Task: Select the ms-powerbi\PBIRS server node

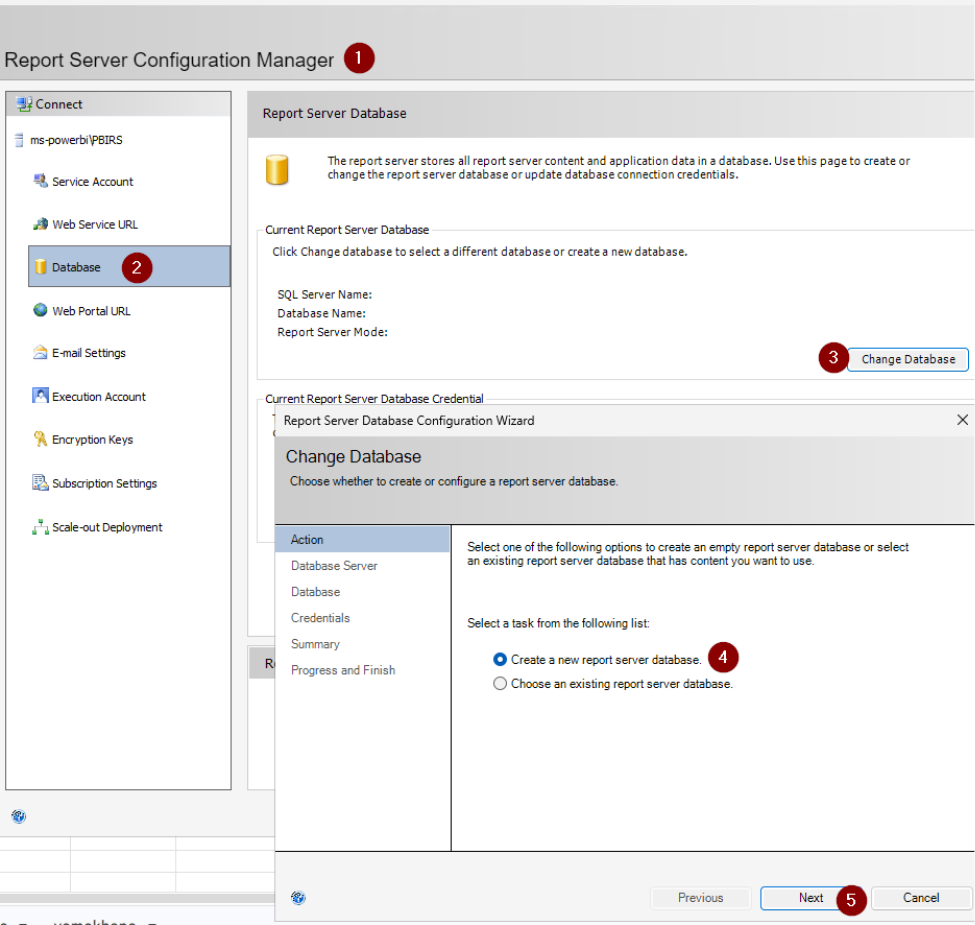Action: [76, 140]
